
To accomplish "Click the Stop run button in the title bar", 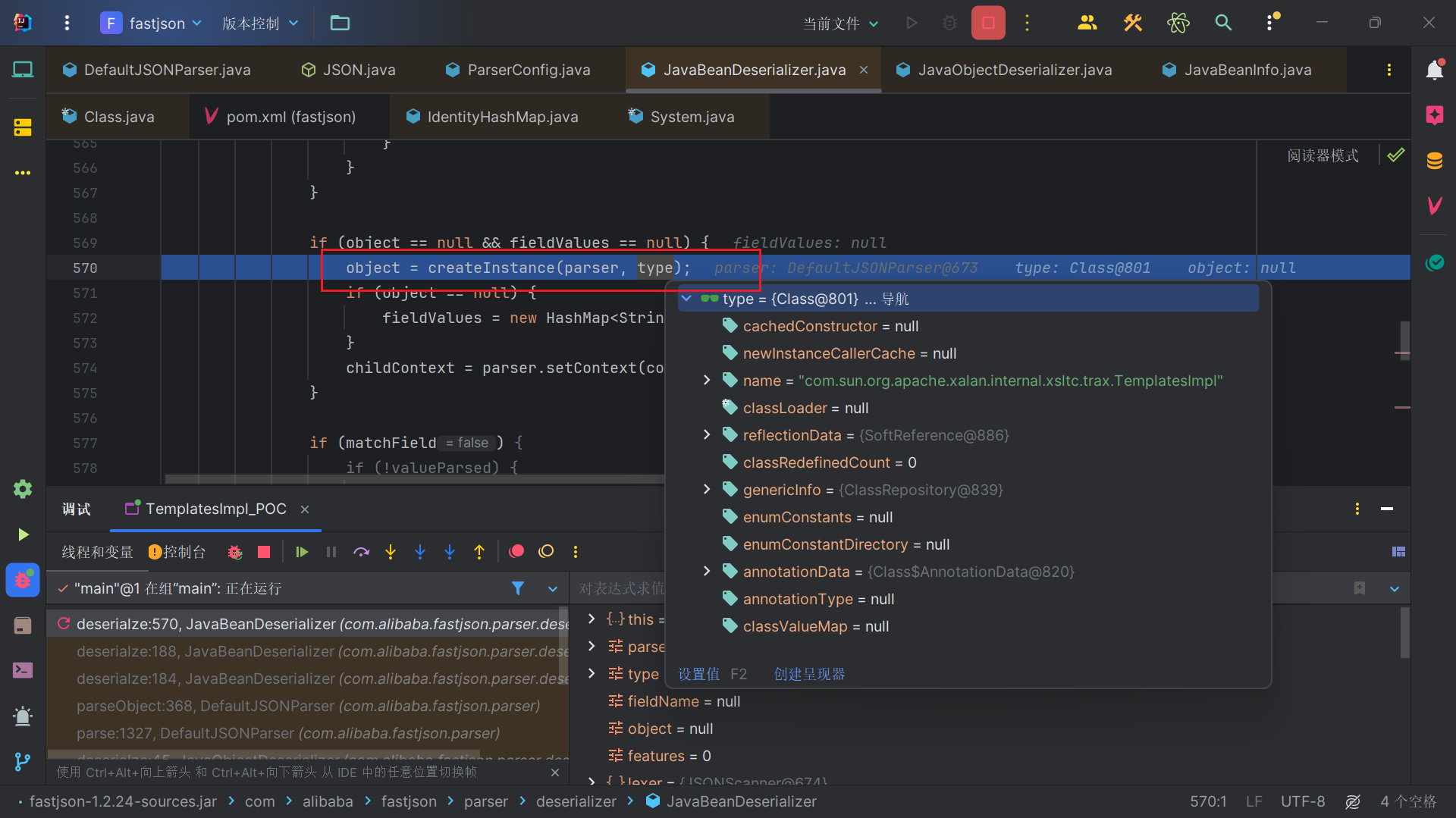I will [x=988, y=24].
